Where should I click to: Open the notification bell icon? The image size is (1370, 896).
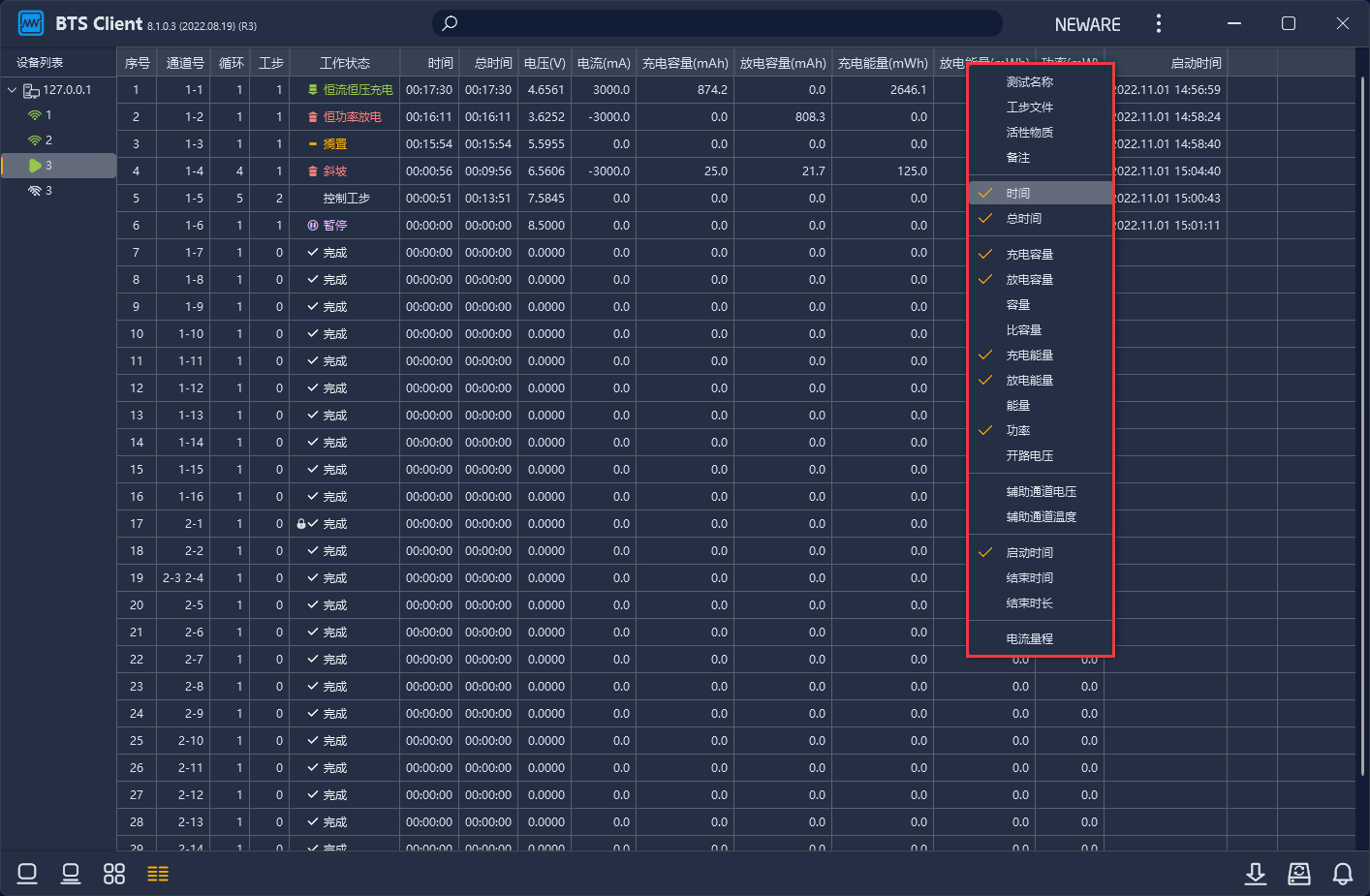pos(1342,874)
